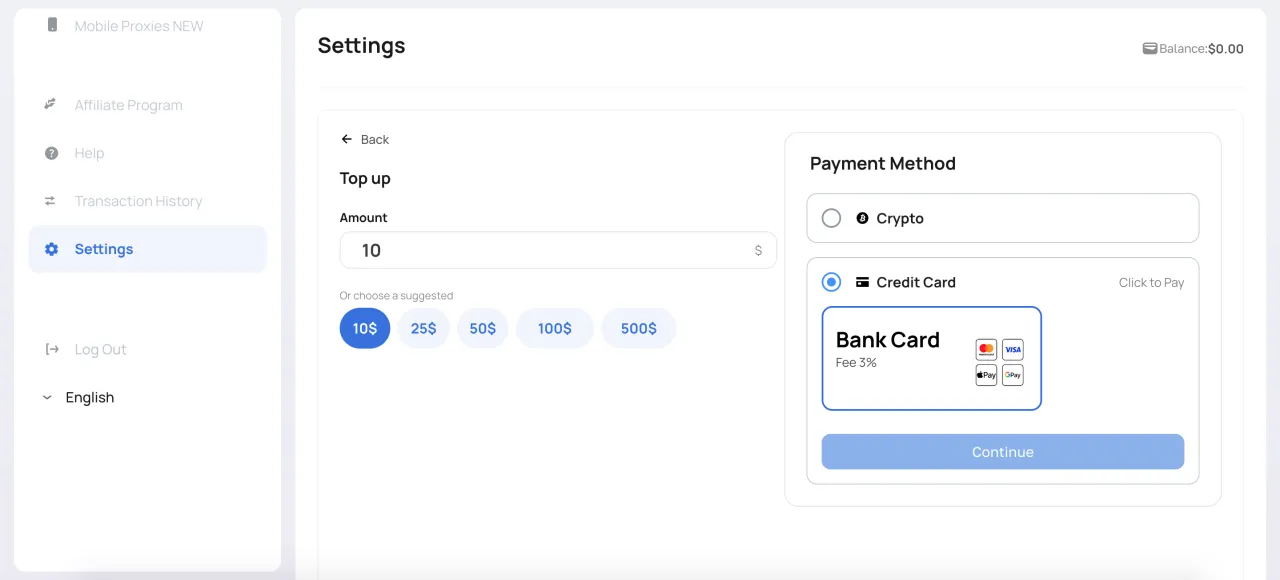The image size is (1280, 580).
Task: Open Transaction History in the sidebar
Action: pos(138,201)
